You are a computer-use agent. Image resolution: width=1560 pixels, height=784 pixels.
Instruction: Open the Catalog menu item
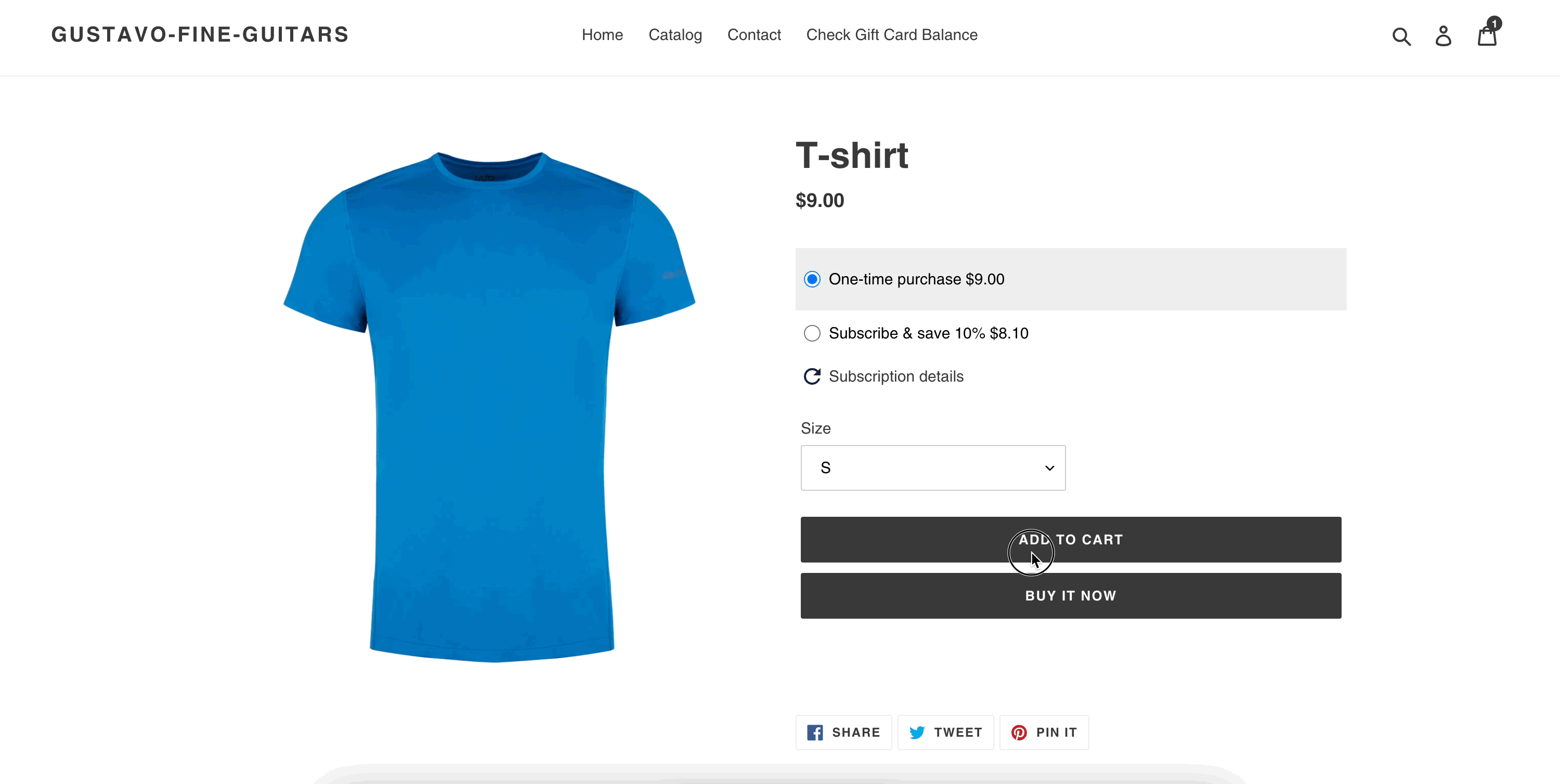pyautogui.click(x=674, y=35)
